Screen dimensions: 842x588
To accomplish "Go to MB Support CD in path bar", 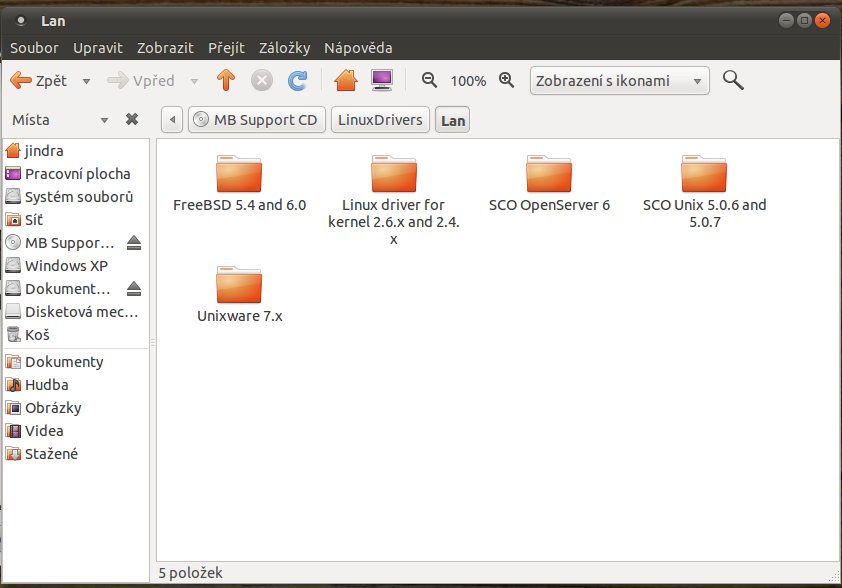I will tap(257, 120).
